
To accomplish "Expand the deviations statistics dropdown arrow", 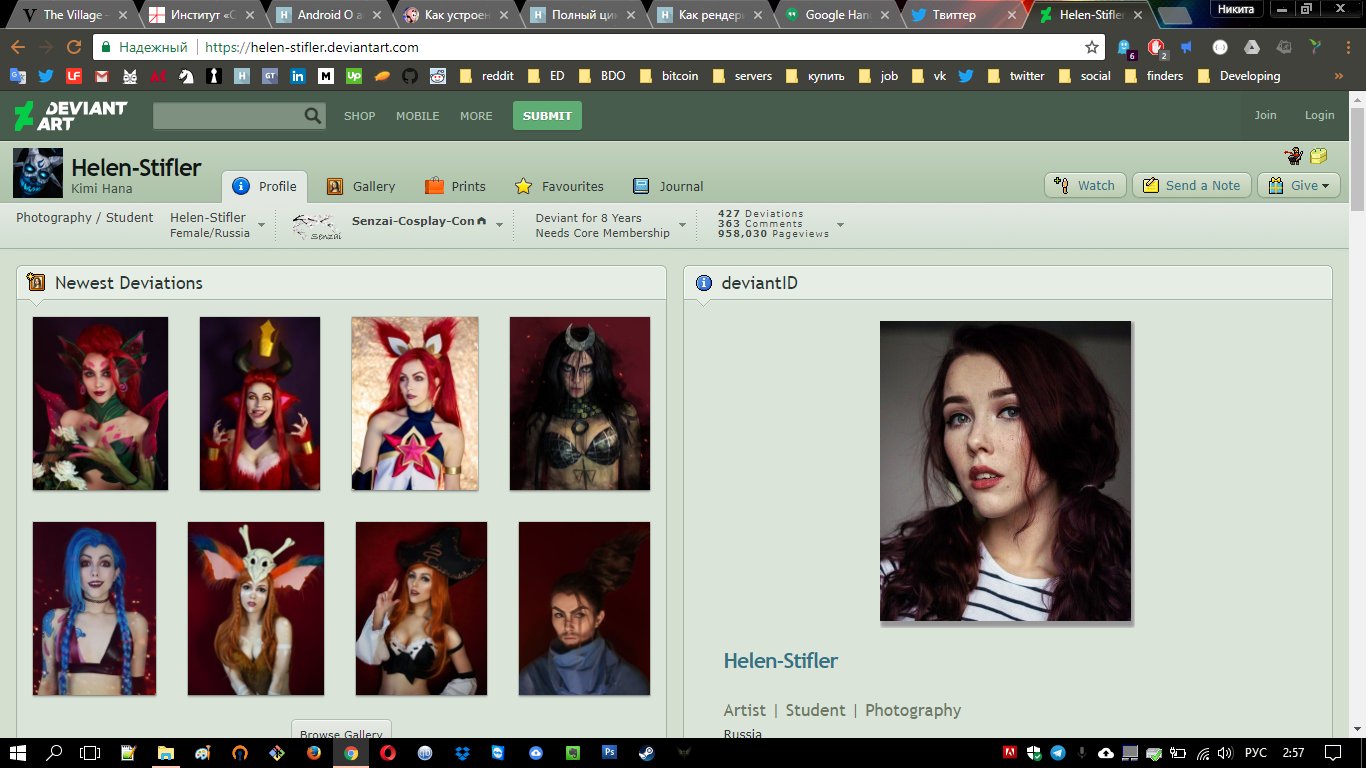I will click(840, 226).
